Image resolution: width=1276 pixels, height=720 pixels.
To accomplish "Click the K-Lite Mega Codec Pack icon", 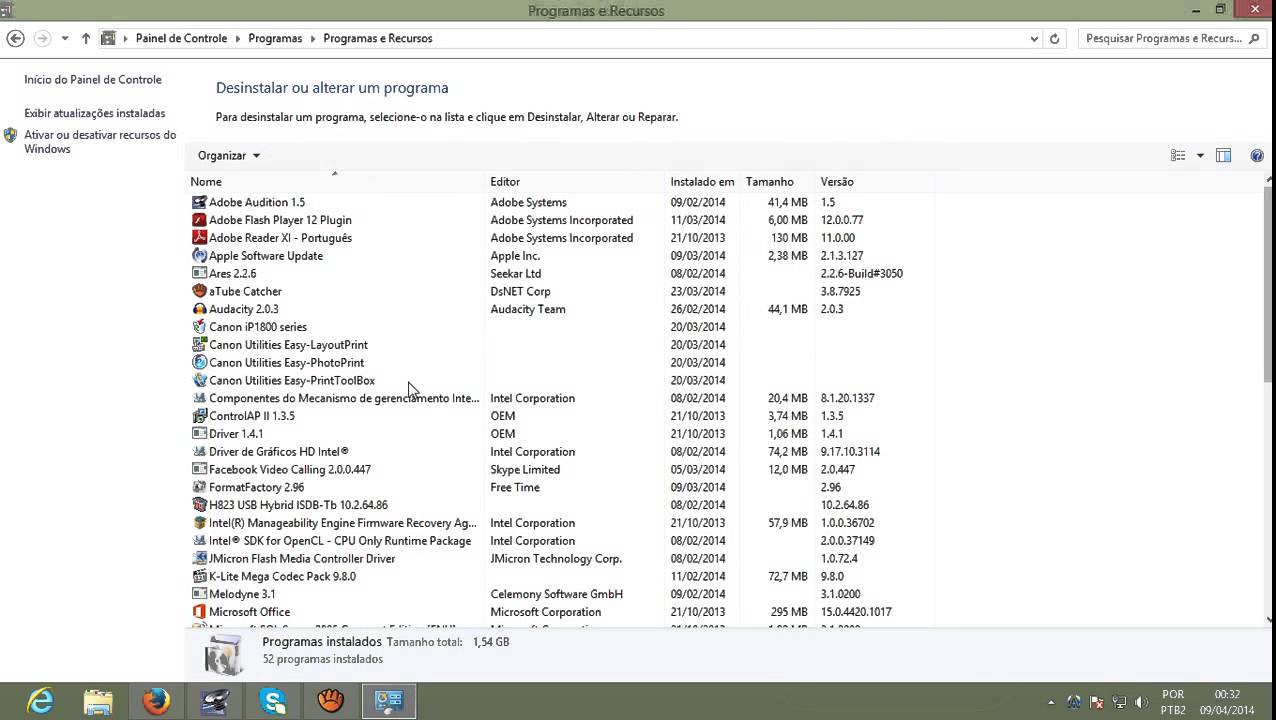I will [199, 576].
